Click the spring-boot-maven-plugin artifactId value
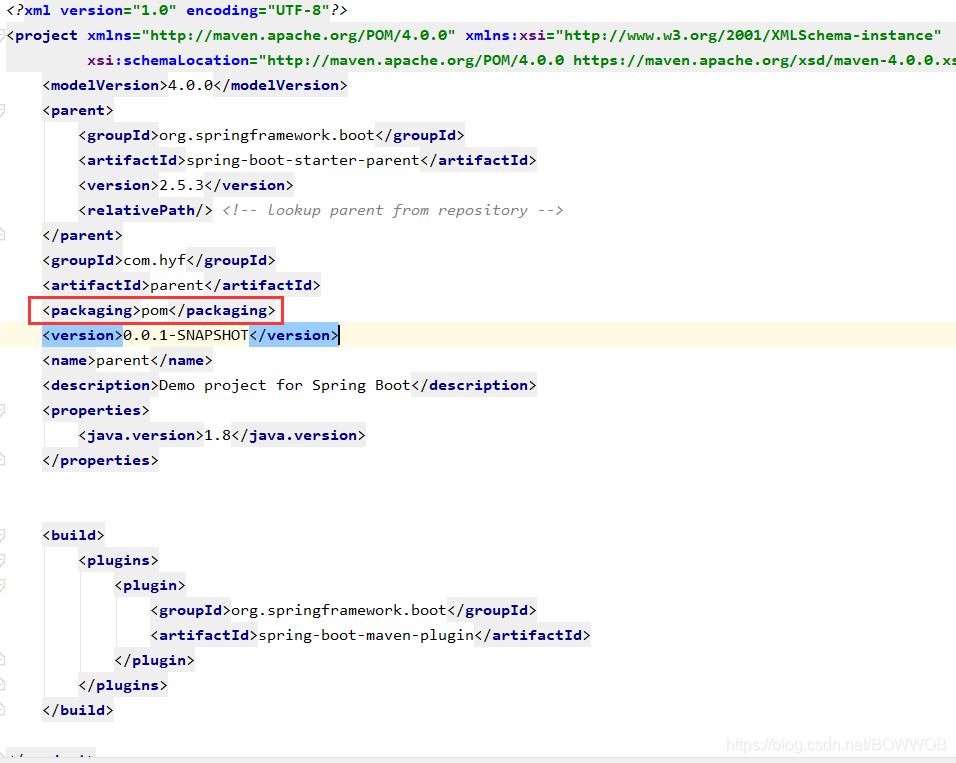Viewport: 956px width, 763px height. 366,636
